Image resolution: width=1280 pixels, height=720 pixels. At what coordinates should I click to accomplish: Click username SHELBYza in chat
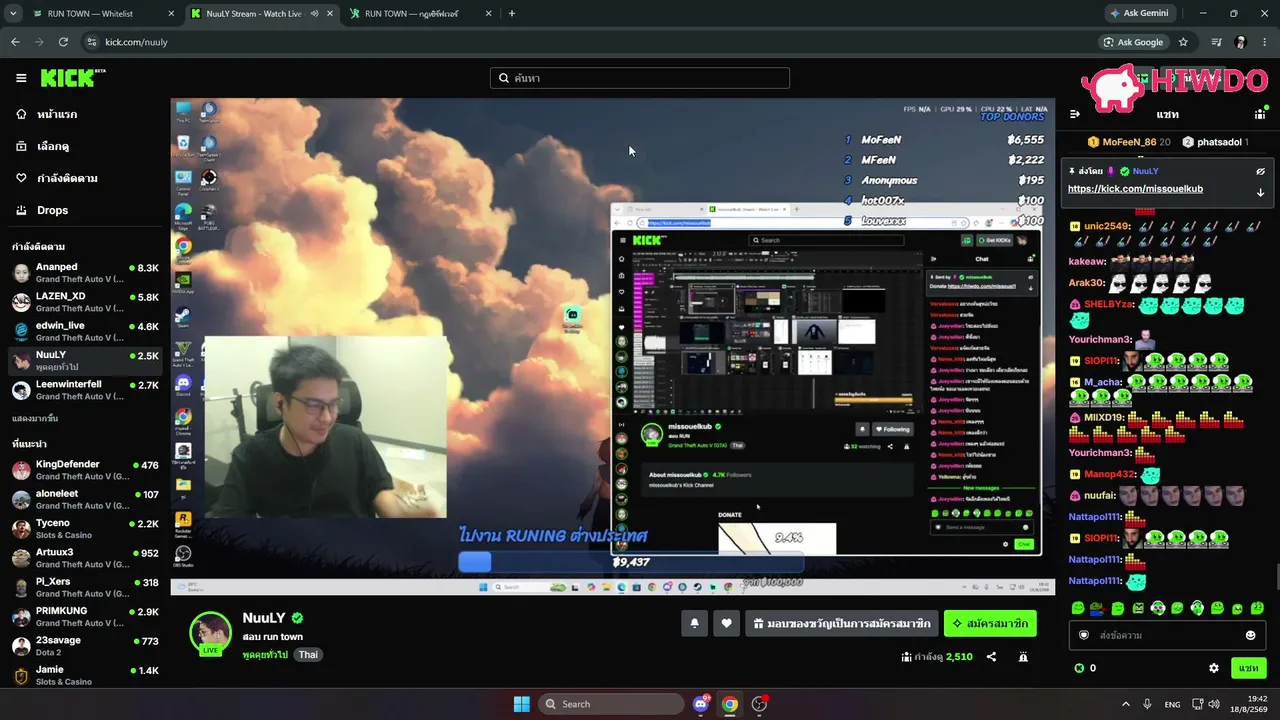tap(1108, 304)
